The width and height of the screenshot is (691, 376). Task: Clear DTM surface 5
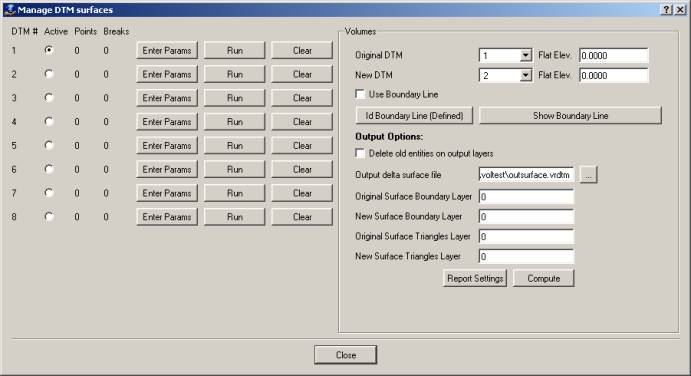click(x=302, y=145)
